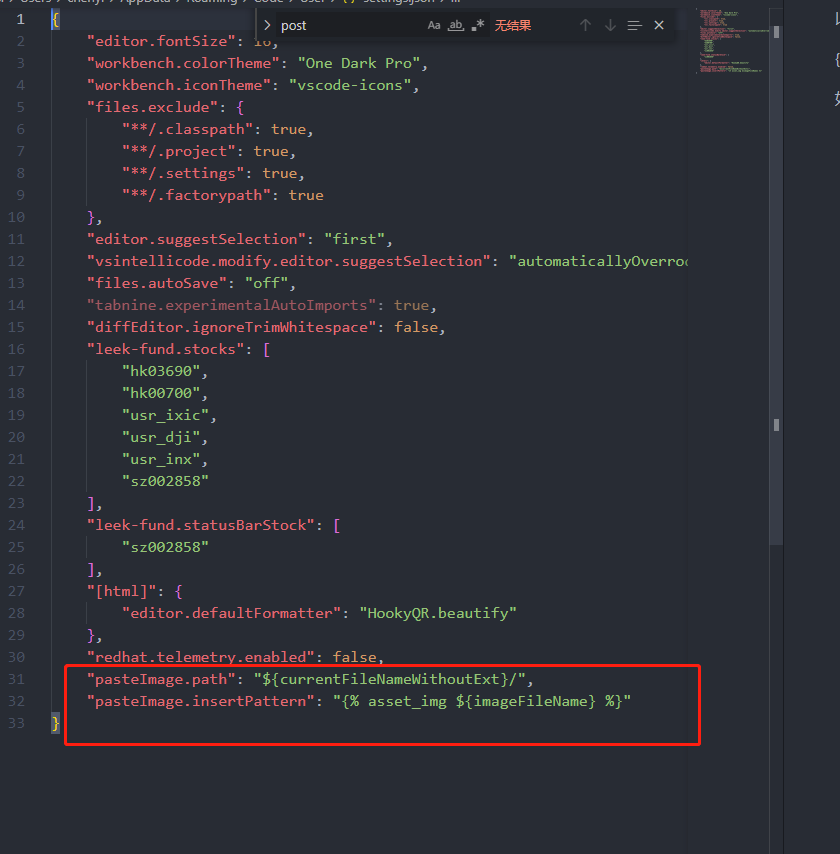Toggle Find in Selection icon
The image size is (840, 854).
pyautogui.click(x=634, y=25)
